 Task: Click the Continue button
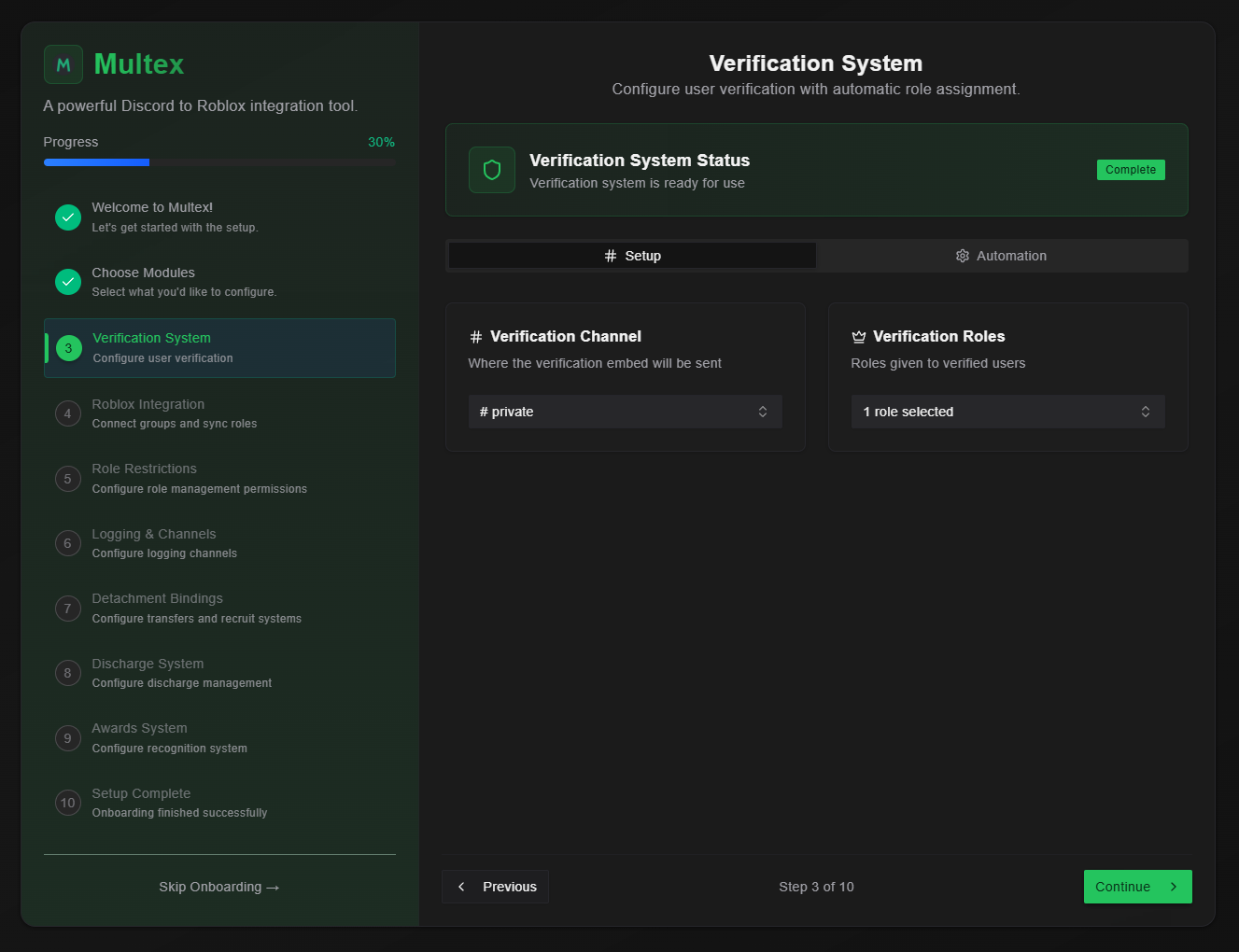tap(1138, 887)
